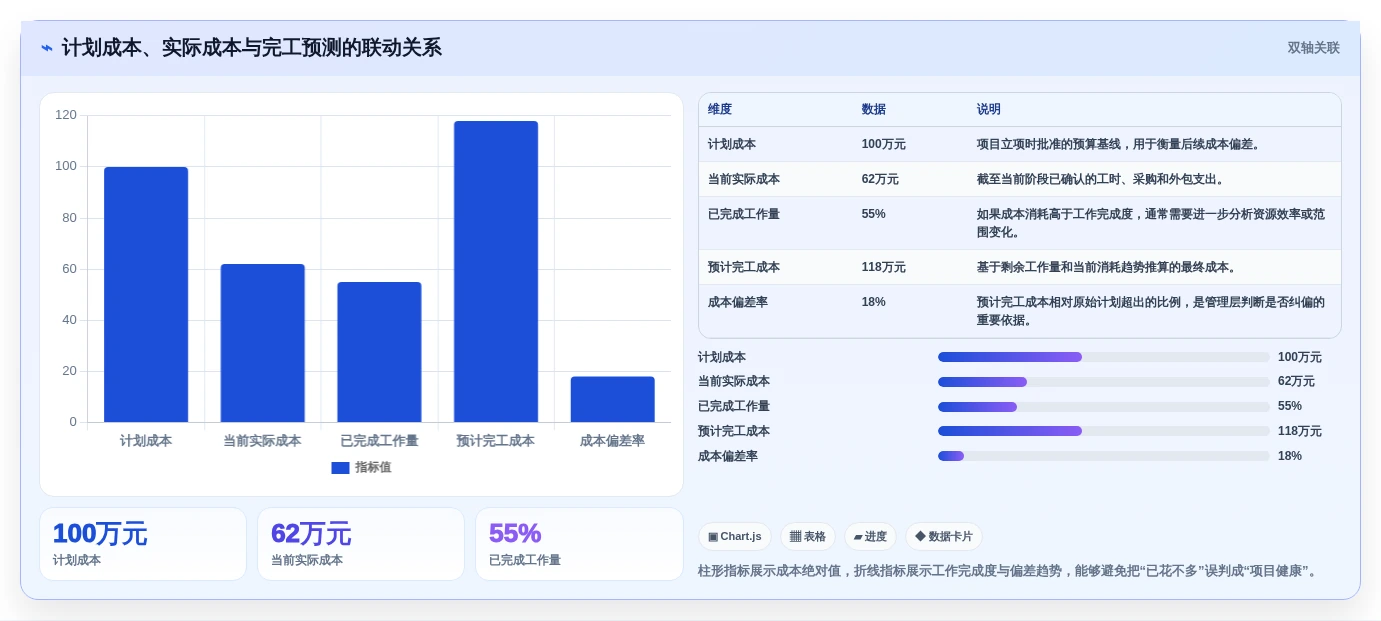Click the 18% value beside the progress bar
Viewport: 1381px width, 621px height.
coord(1290,456)
